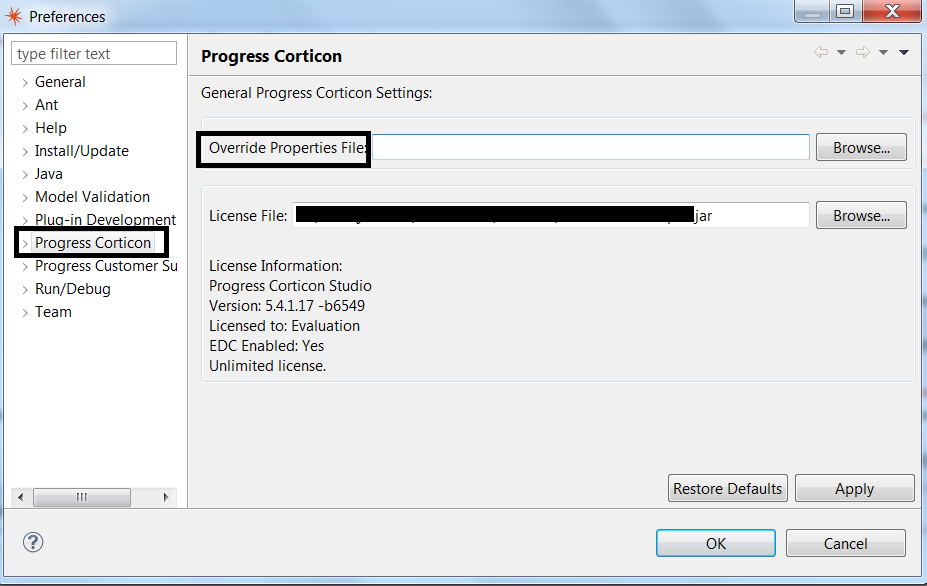Select Progress Customer Su in the tree
Screen dimensions: 927x586
[x=106, y=266]
